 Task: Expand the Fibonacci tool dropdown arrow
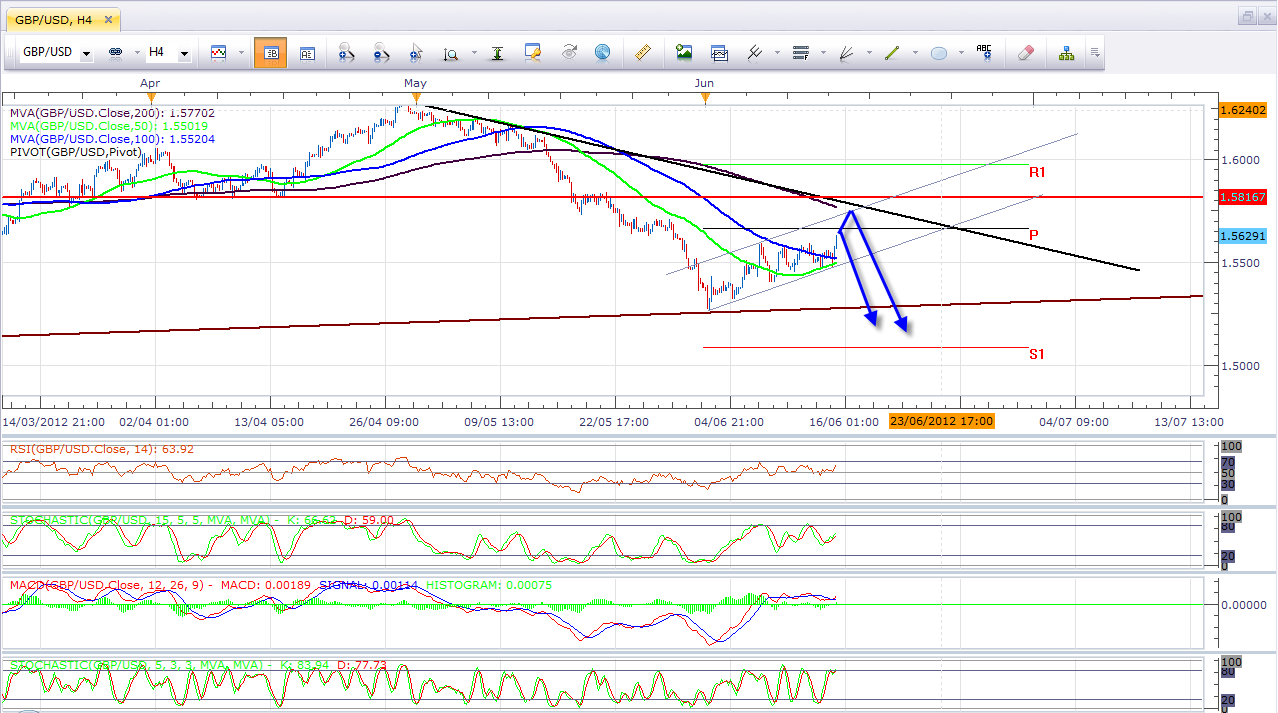pyautogui.click(x=821, y=53)
